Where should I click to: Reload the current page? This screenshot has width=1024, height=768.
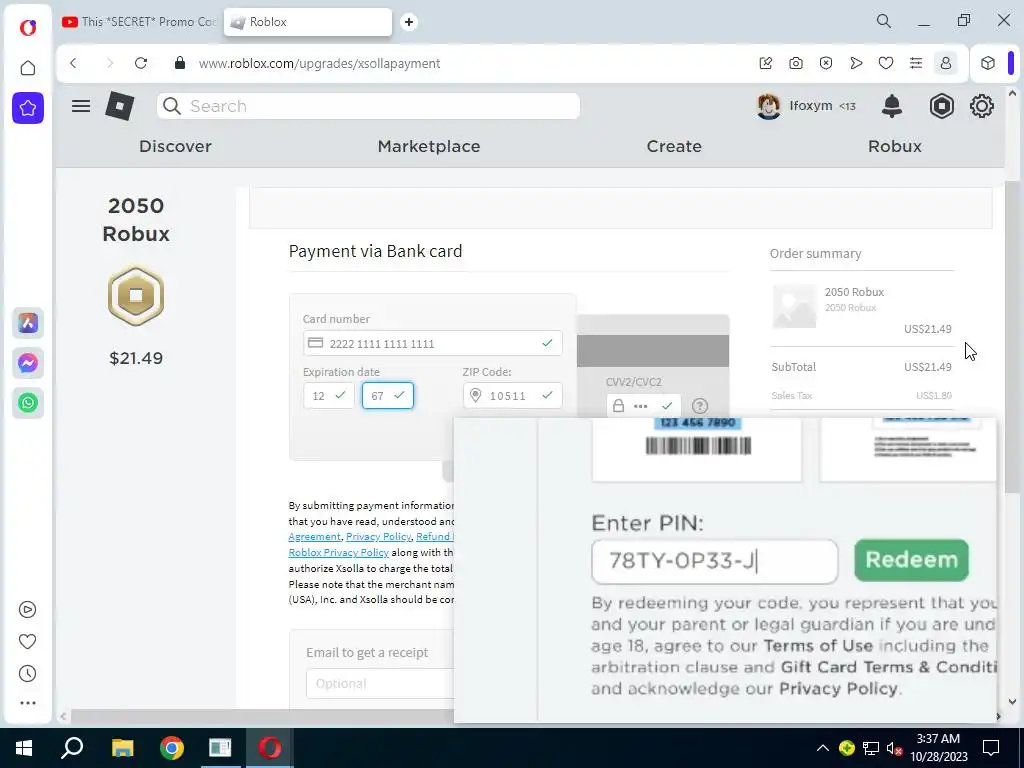click(x=141, y=63)
